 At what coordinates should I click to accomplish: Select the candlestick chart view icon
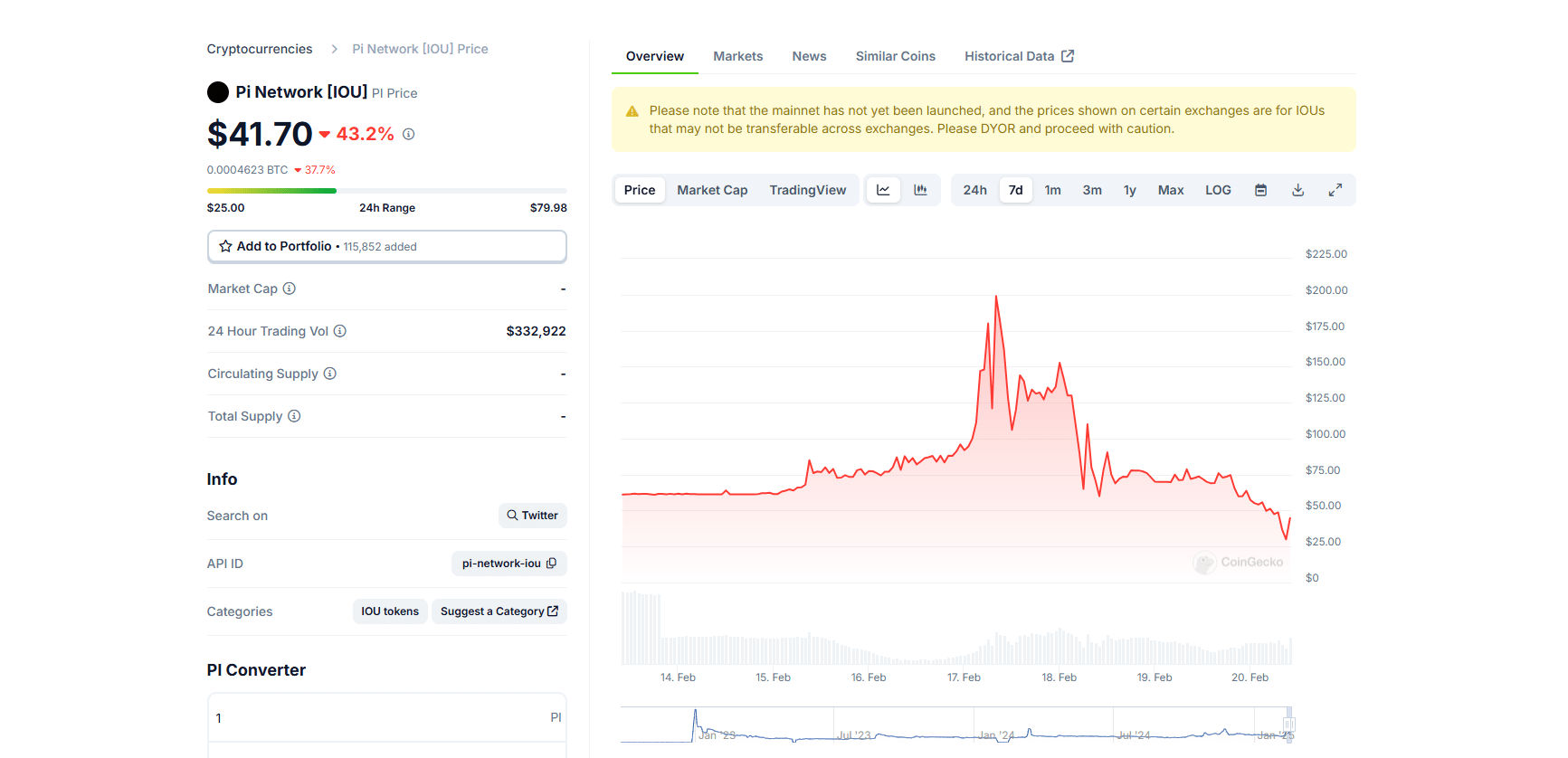point(920,190)
